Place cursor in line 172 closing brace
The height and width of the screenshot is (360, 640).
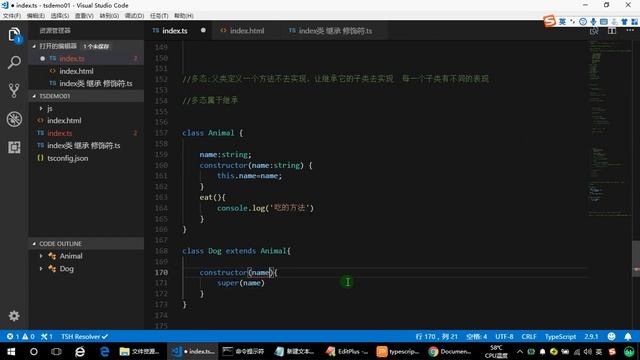[202, 293]
